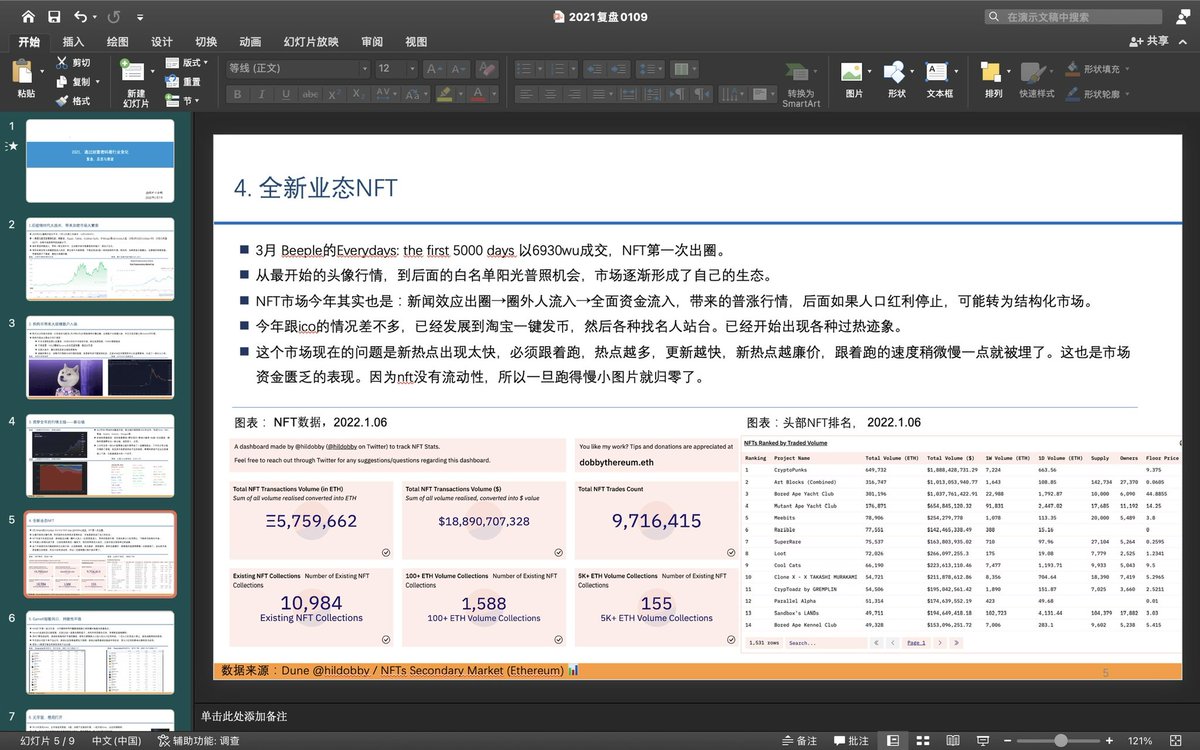Image resolution: width=1200 pixels, height=750 pixels.
Task: Collapse the ribbon with chevron arrow
Action: [1182, 41]
